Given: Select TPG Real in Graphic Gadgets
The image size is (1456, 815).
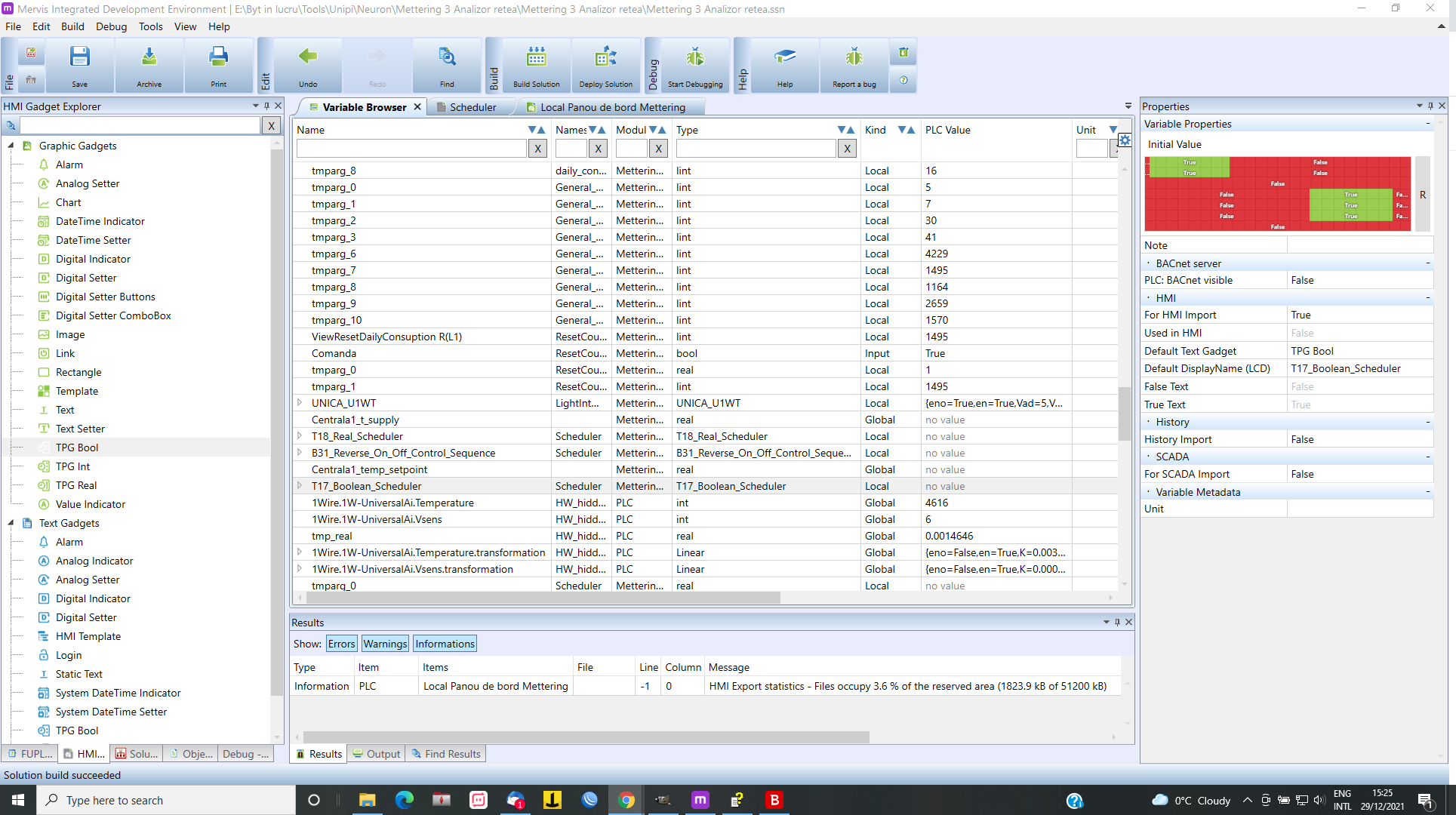Looking at the screenshot, I should [76, 485].
